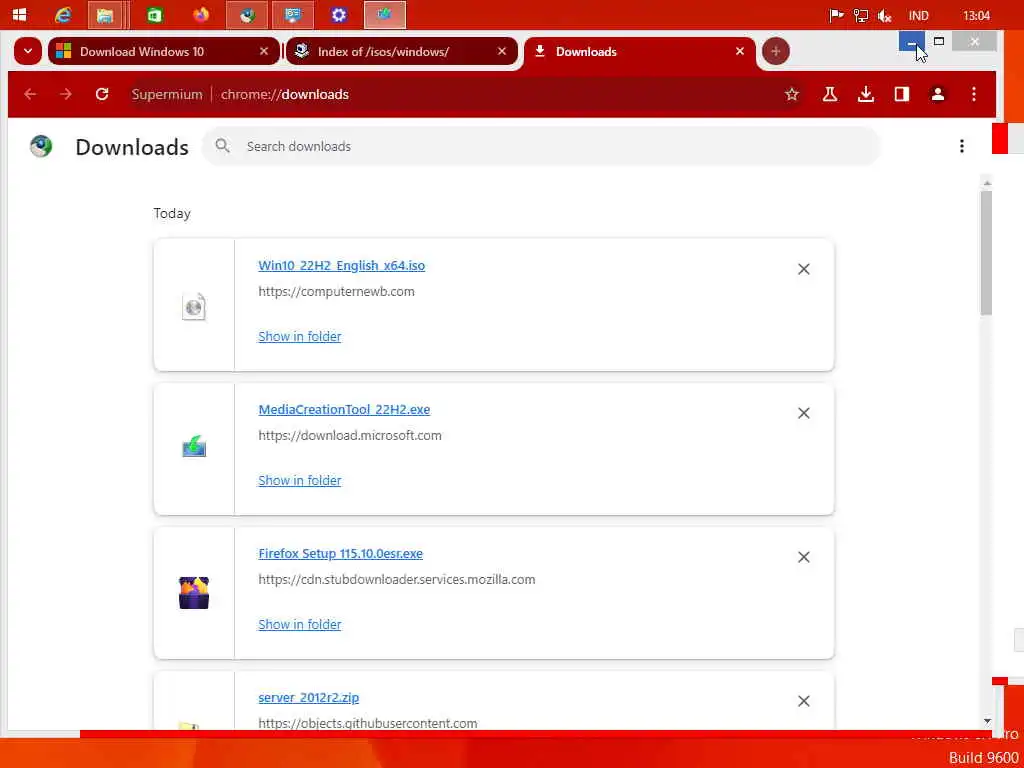Viewport: 1024px width, 768px height.
Task: Switch to the Index of /isos/windows/ tab
Action: pos(383,52)
